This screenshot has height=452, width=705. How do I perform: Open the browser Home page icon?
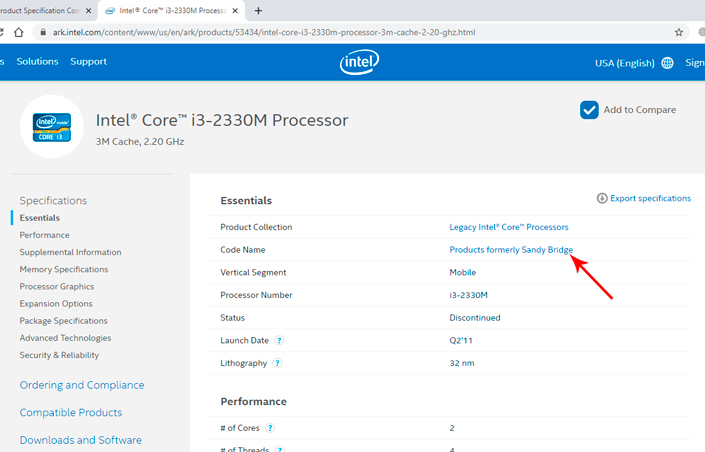coord(18,32)
